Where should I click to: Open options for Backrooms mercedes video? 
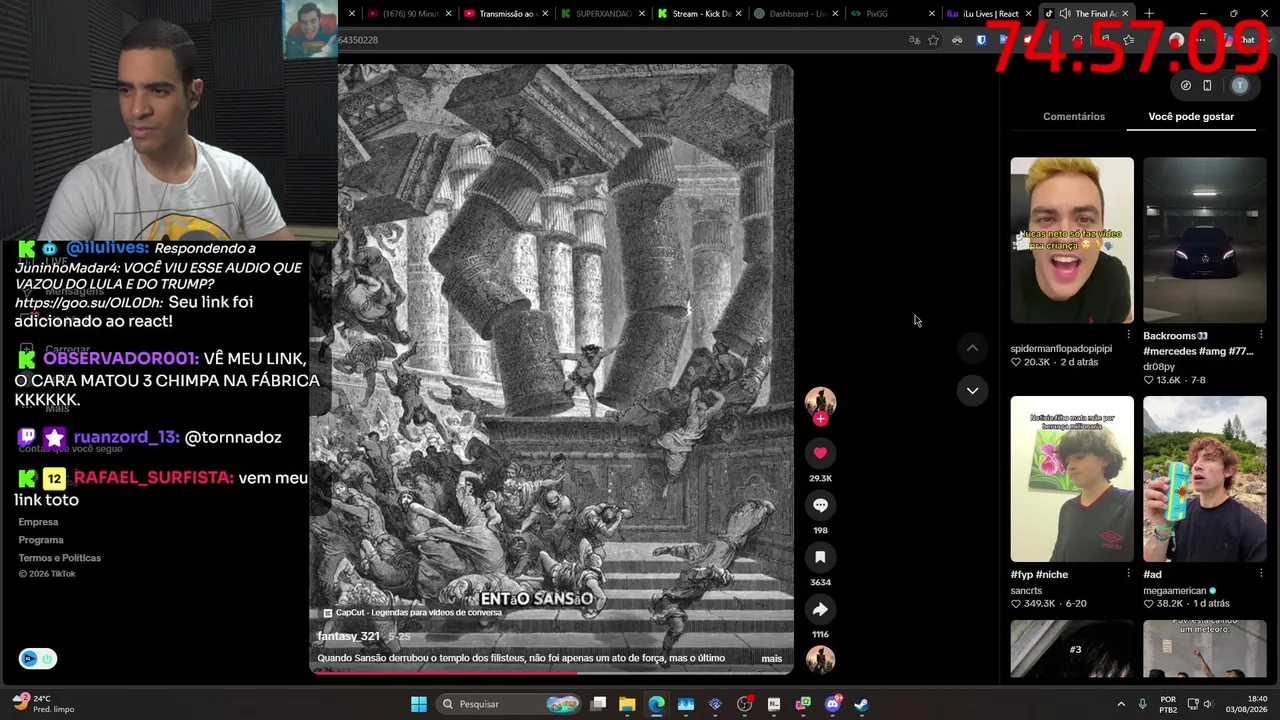click(1261, 335)
